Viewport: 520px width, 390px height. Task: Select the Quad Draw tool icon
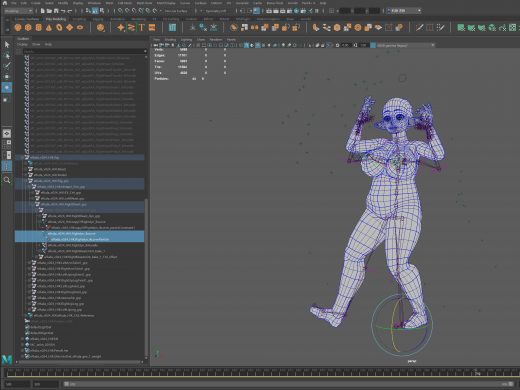coord(440,28)
